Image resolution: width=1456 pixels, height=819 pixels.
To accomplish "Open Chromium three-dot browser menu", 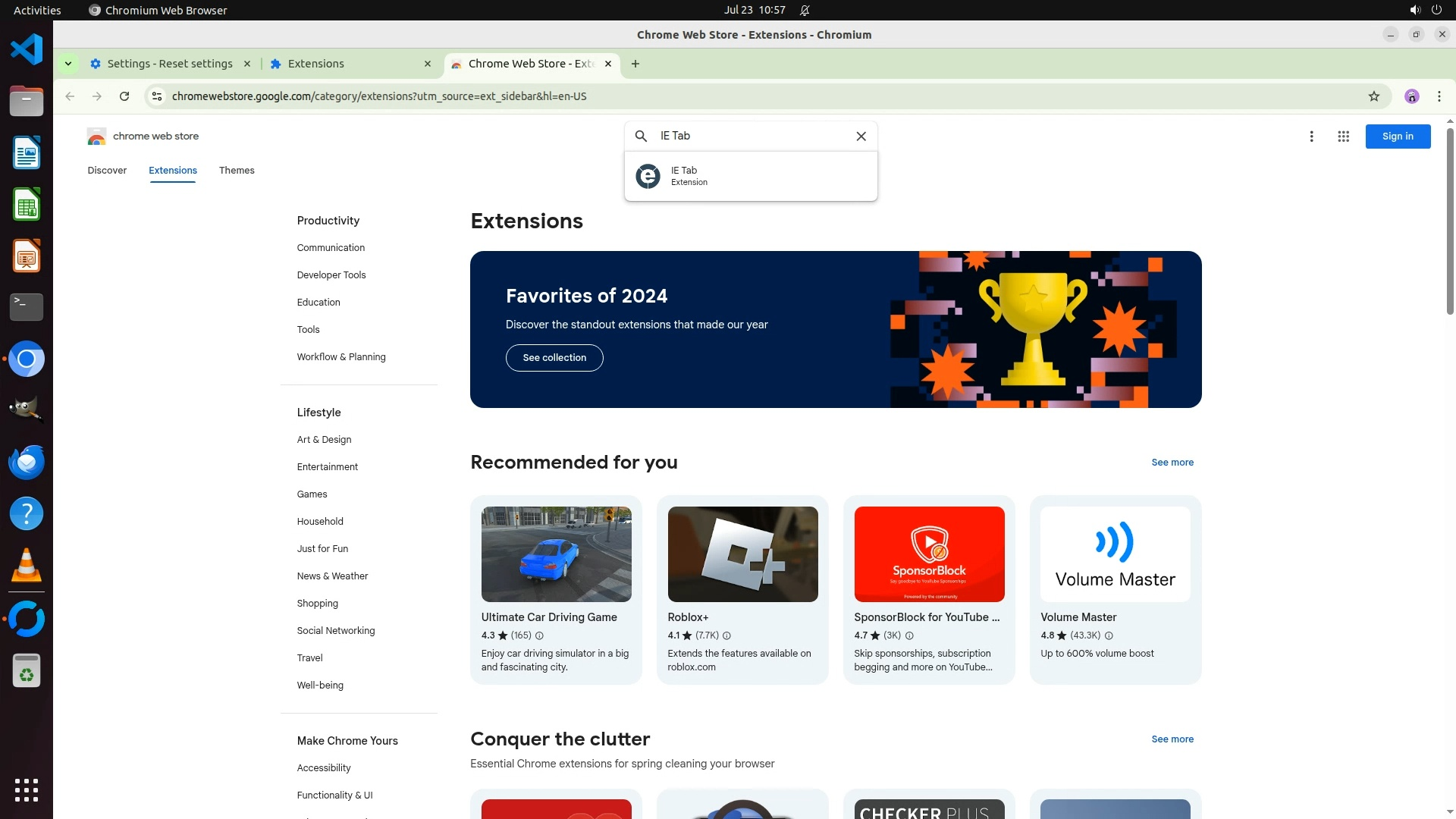I will point(1439,96).
